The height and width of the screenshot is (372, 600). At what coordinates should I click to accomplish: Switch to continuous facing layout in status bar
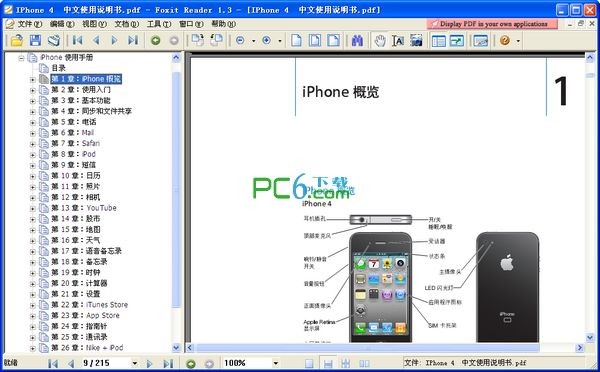tap(346, 363)
